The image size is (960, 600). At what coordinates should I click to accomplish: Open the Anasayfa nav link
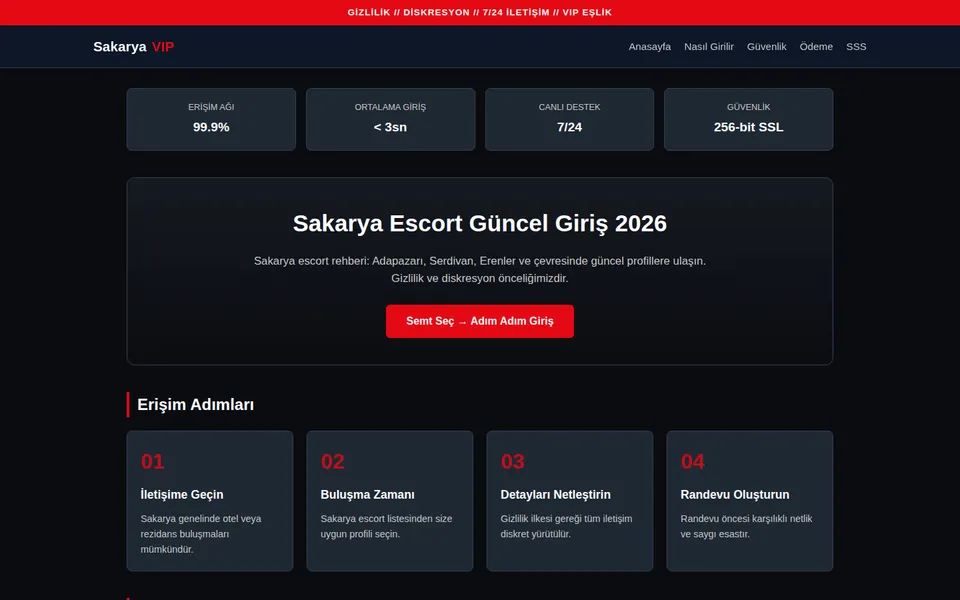[x=650, y=47]
